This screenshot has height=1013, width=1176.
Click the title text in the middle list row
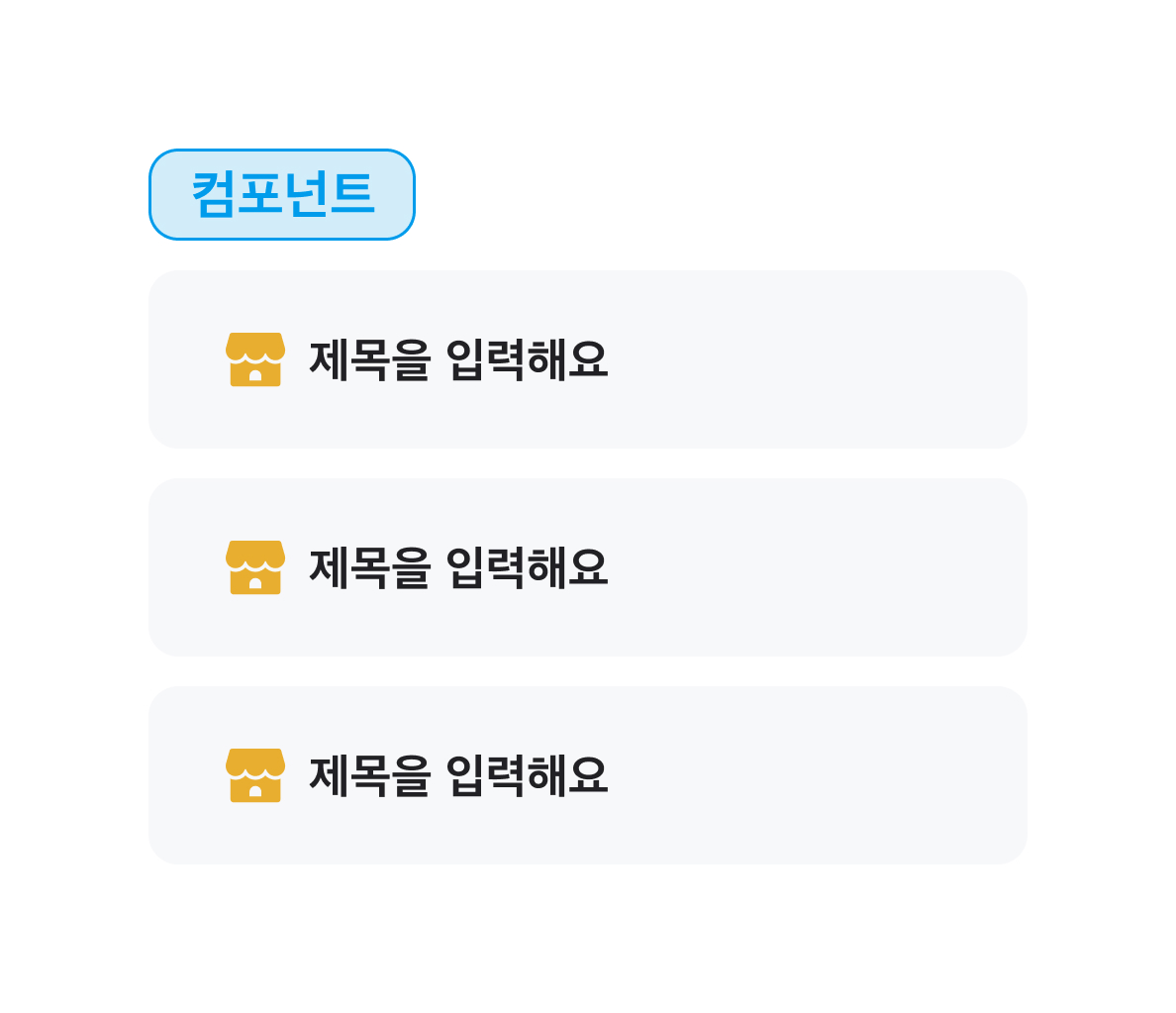[x=457, y=567]
